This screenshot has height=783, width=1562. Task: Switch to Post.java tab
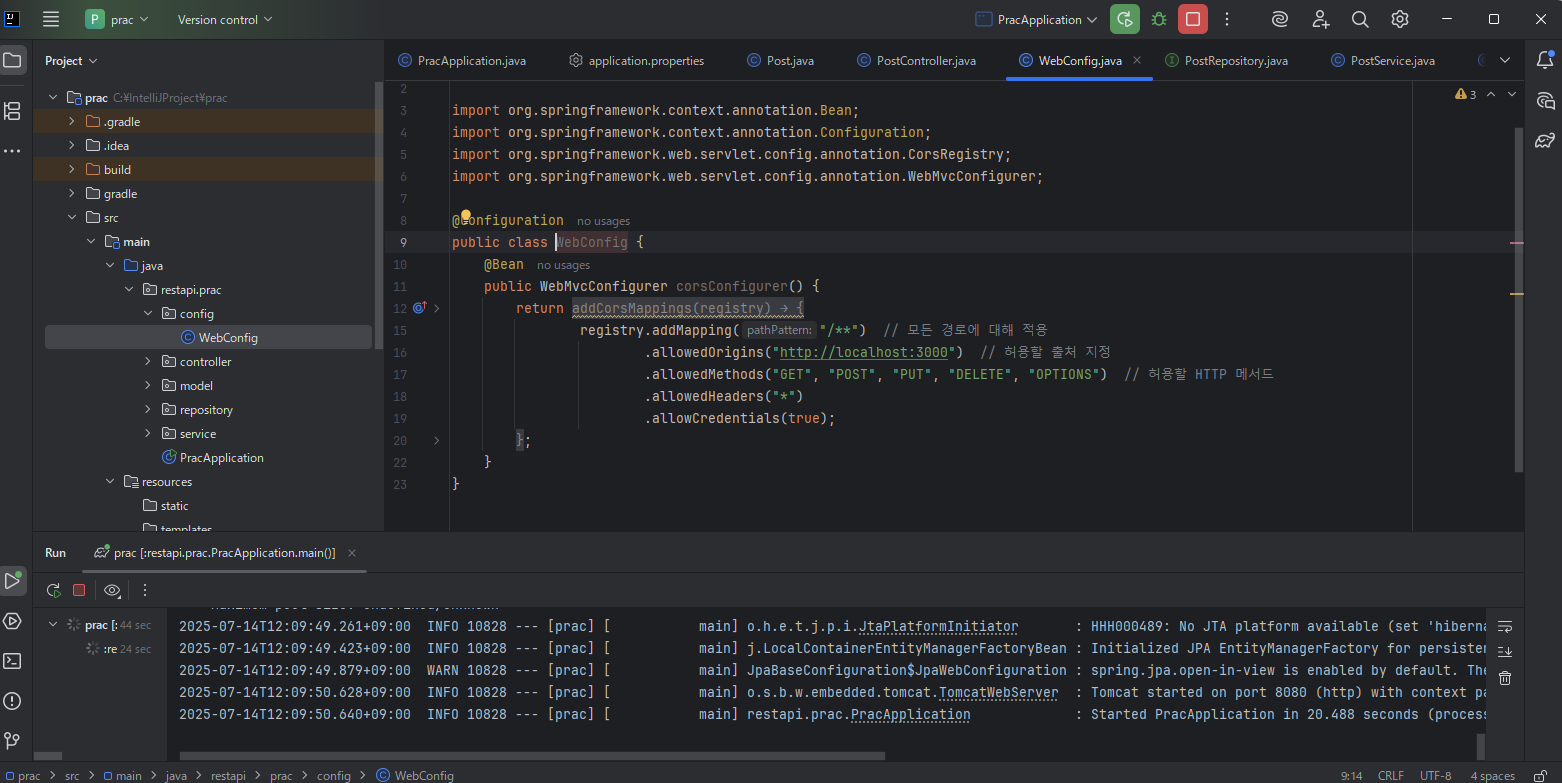[781, 61]
